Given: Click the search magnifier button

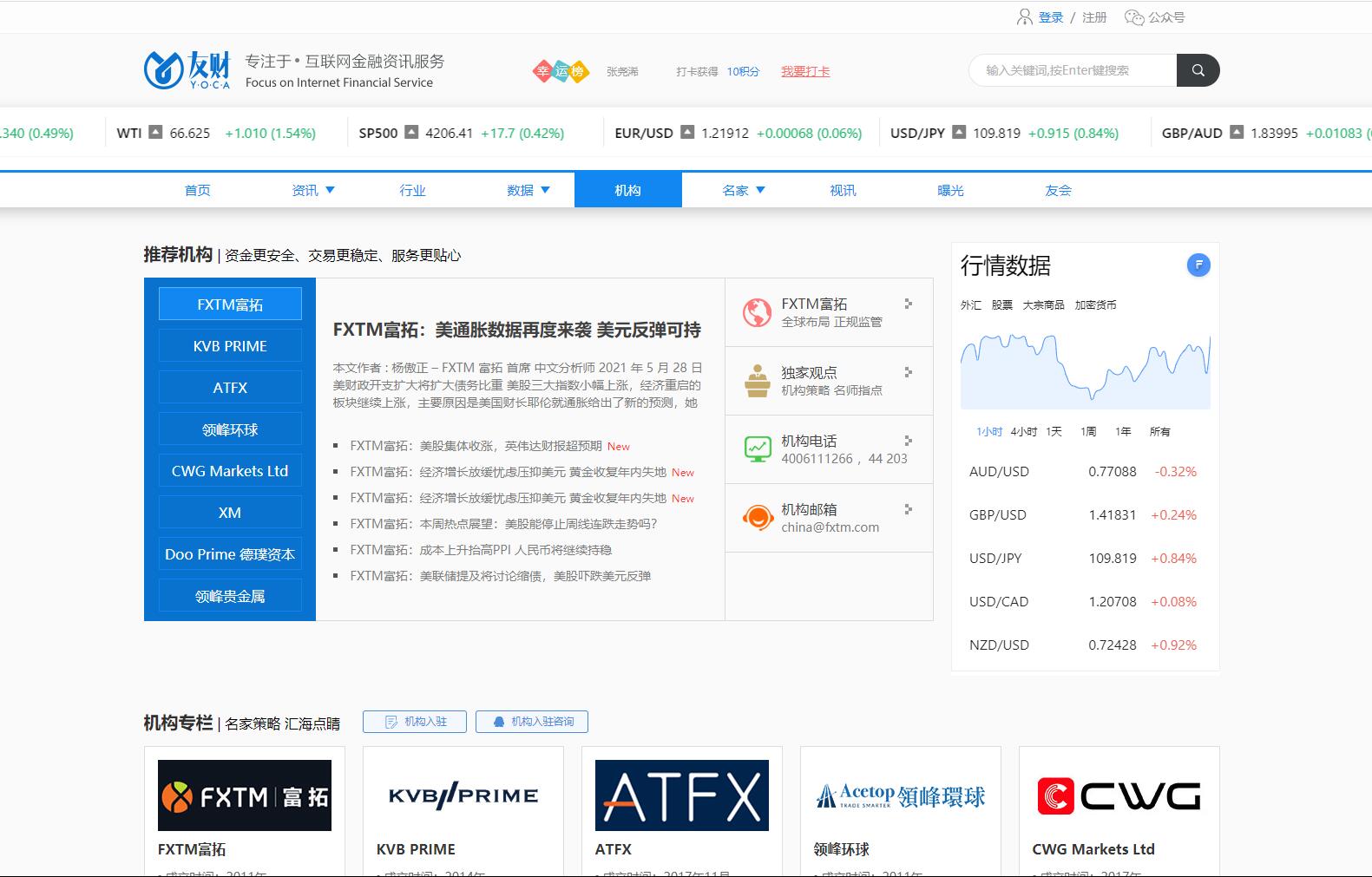Looking at the screenshot, I should pyautogui.click(x=1198, y=70).
